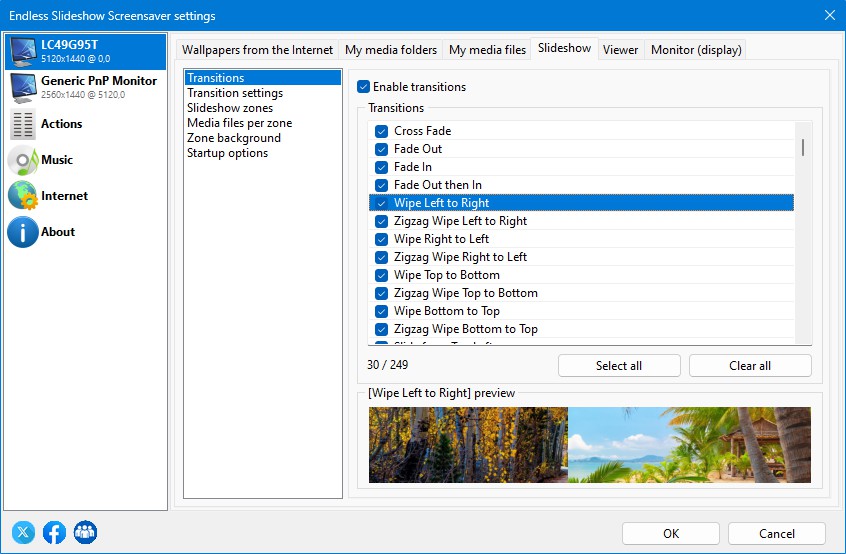Select the Zigzag Wipe Right to Left text
Image resolution: width=846 pixels, height=554 pixels.
460,257
